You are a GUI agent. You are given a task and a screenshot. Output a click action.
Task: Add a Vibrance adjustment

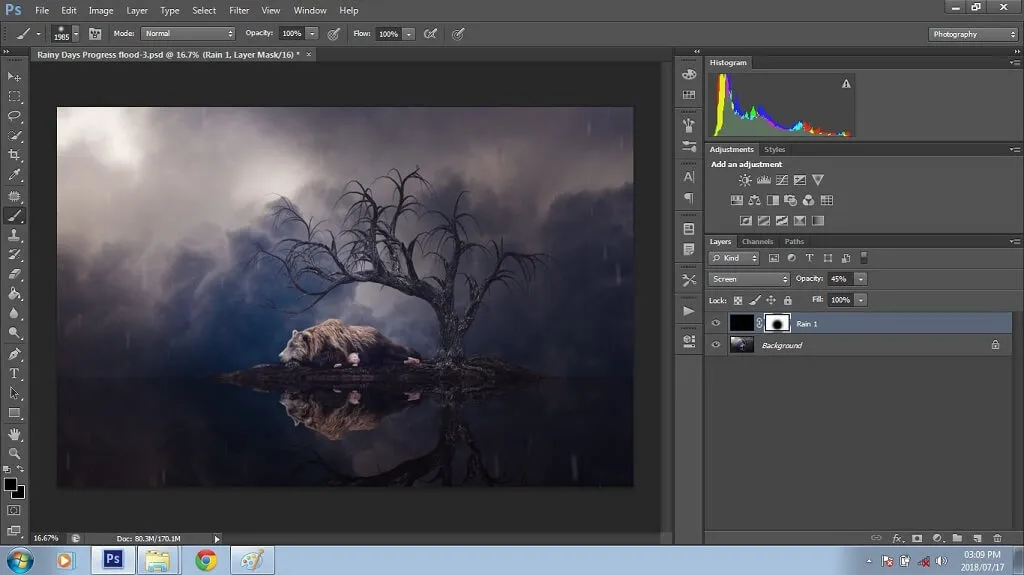click(818, 180)
